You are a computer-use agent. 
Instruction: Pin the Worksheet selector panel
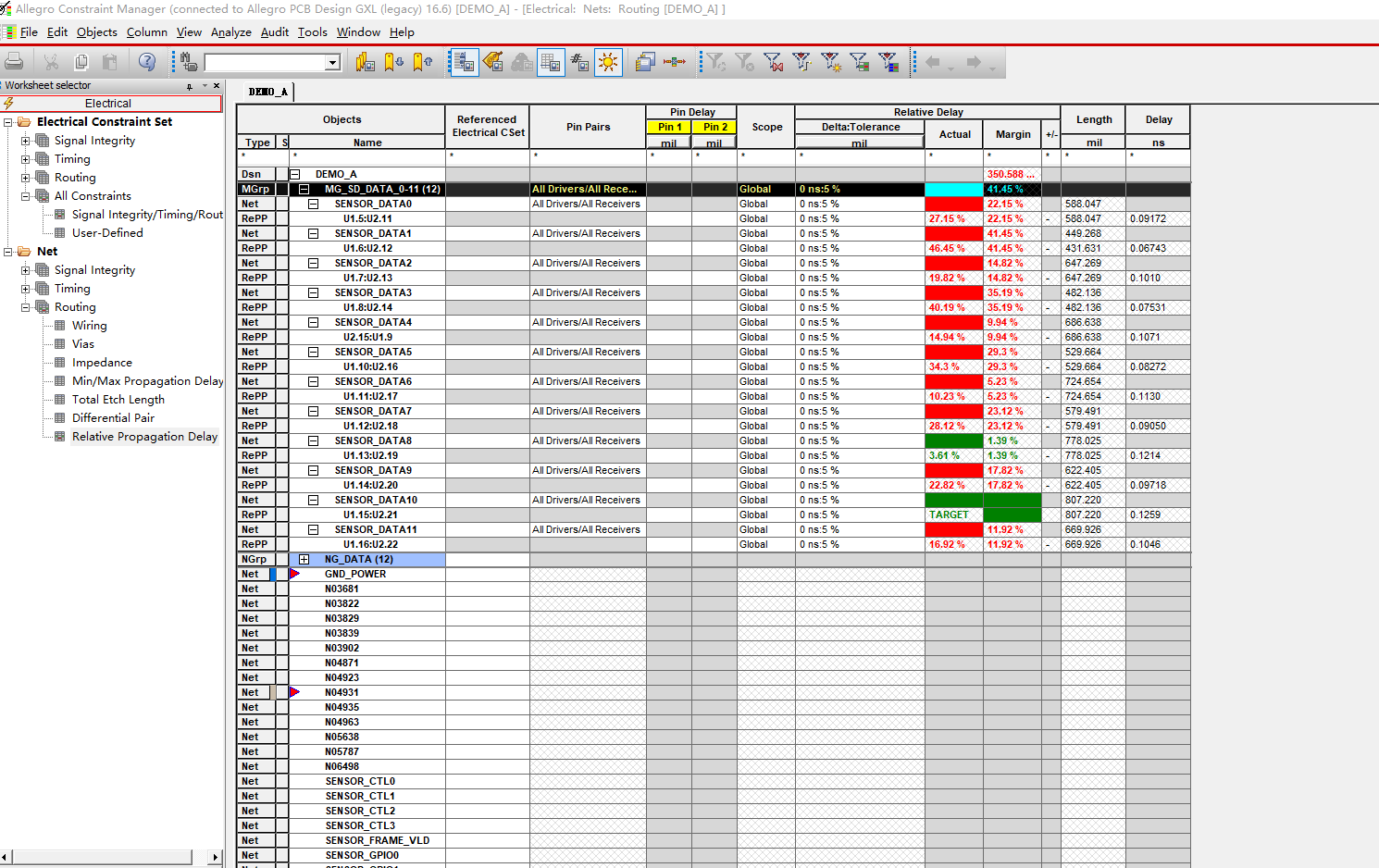point(190,86)
